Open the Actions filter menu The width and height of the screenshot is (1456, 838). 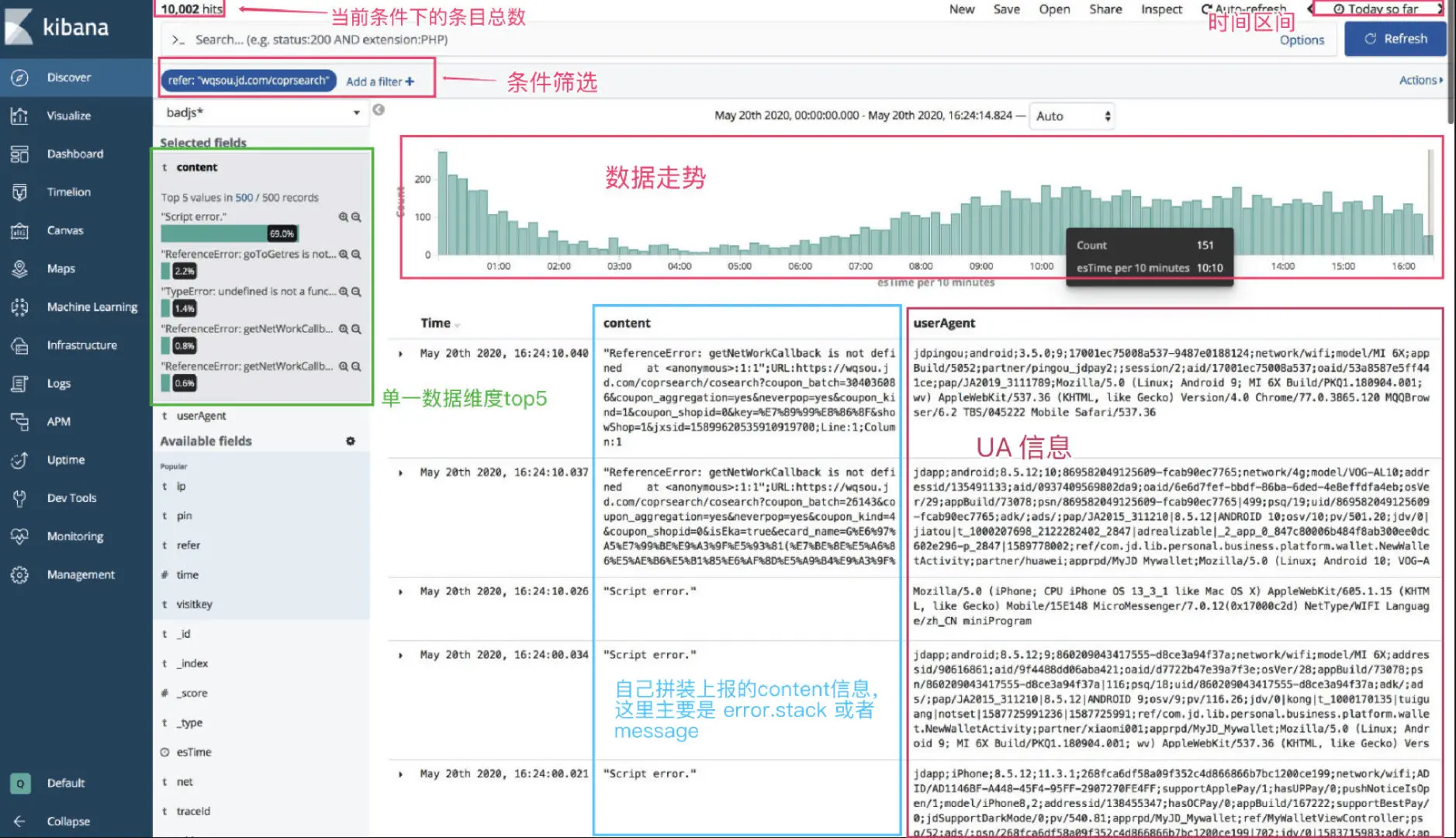(1421, 80)
